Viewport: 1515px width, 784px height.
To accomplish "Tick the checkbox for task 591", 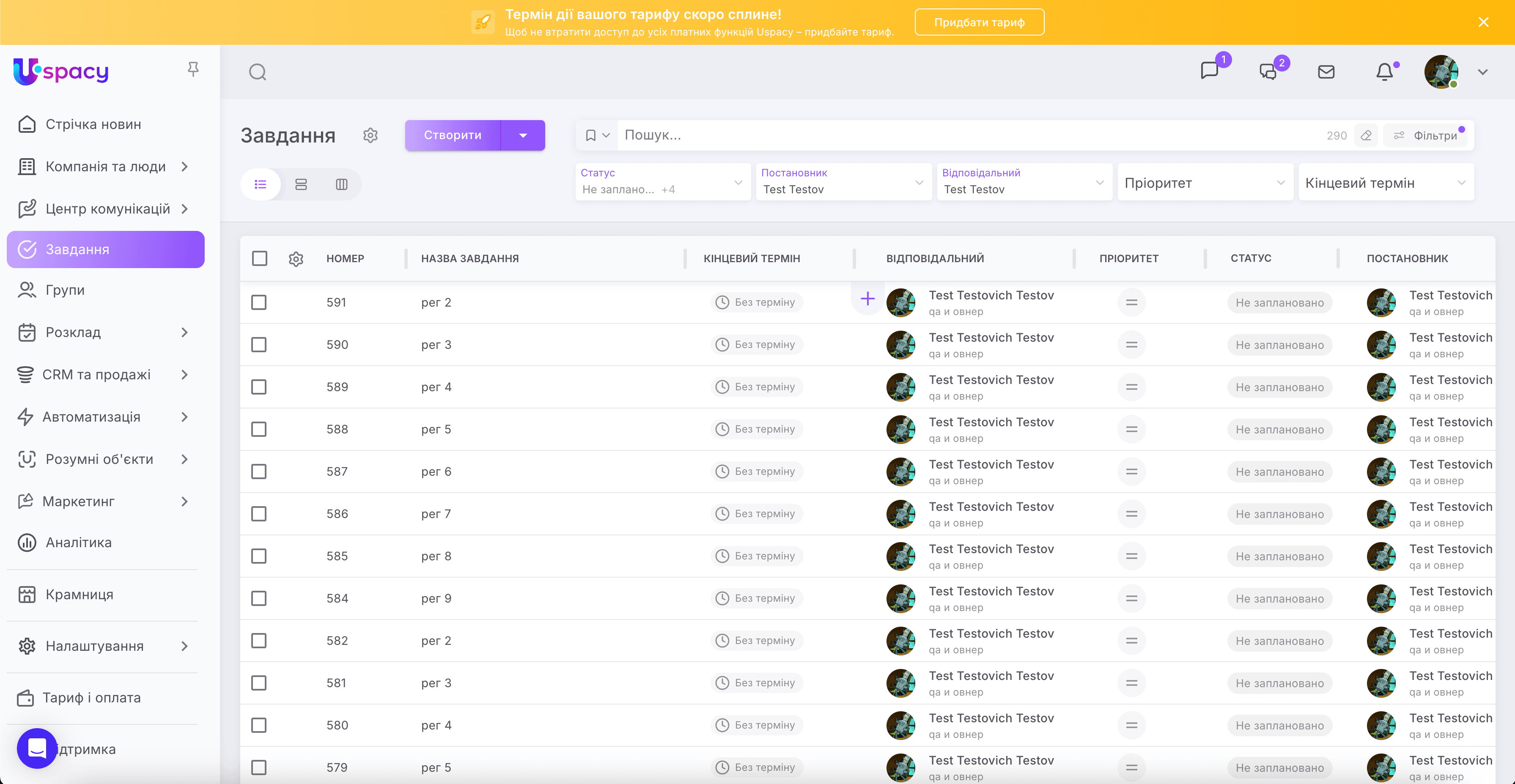I will (259, 302).
